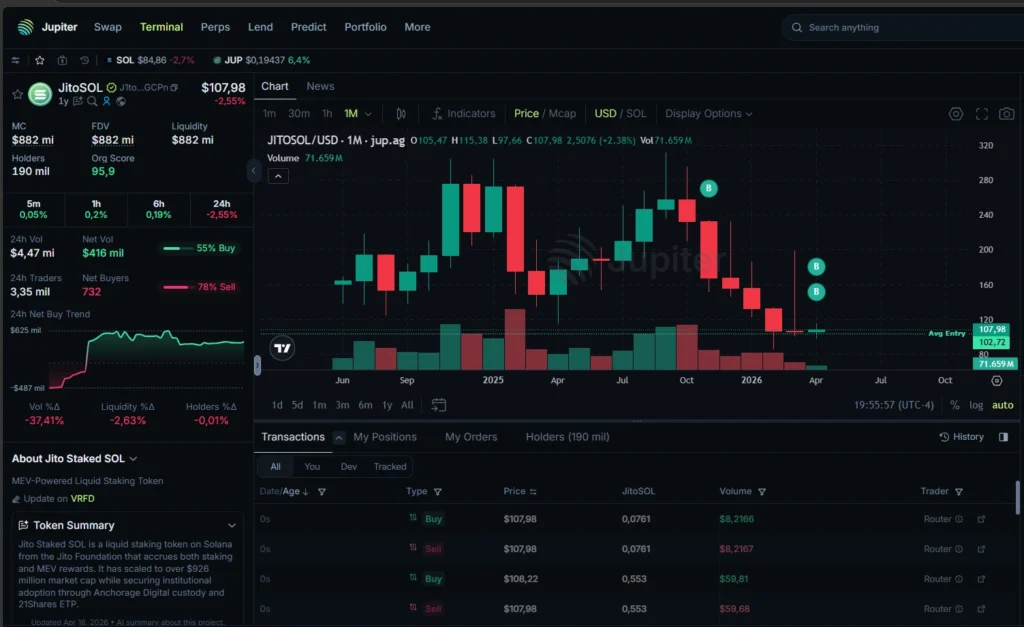This screenshot has width=1024, height=627.
Task: Copy the JitoSOL contract address
Action: (175, 88)
